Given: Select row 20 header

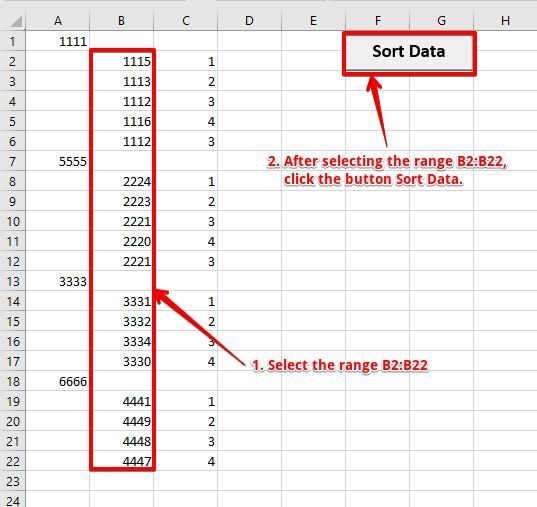Looking at the screenshot, I should coord(13,421).
